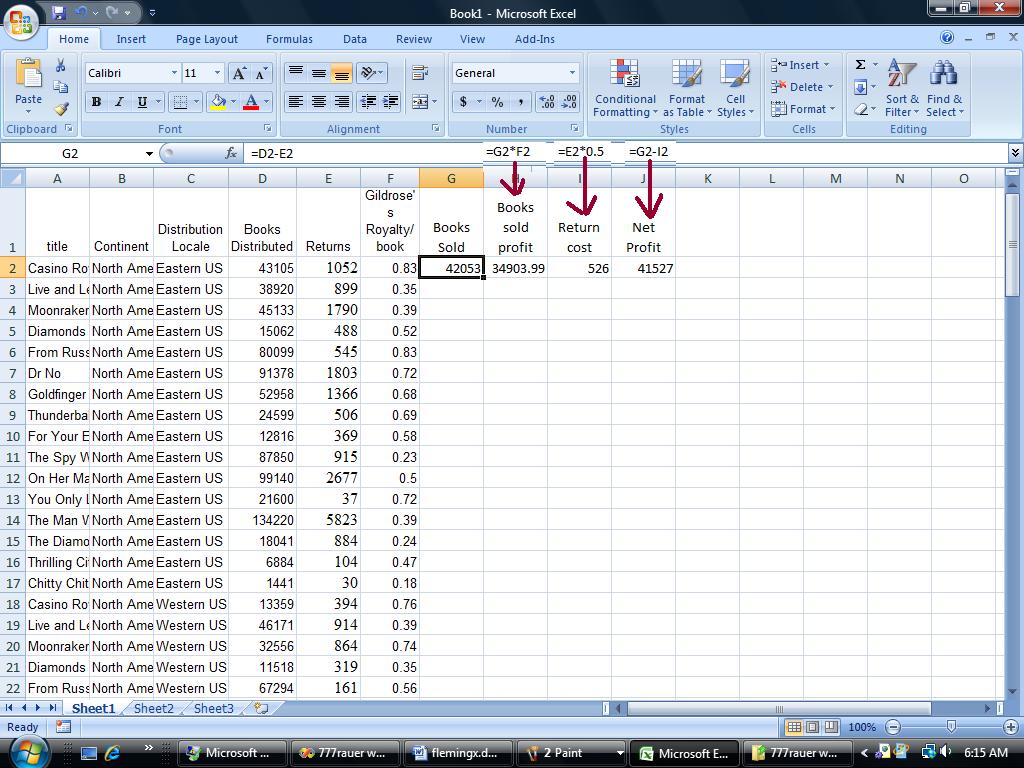
Task: Set Top Align vertical alignment
Action: pos(296,73)
